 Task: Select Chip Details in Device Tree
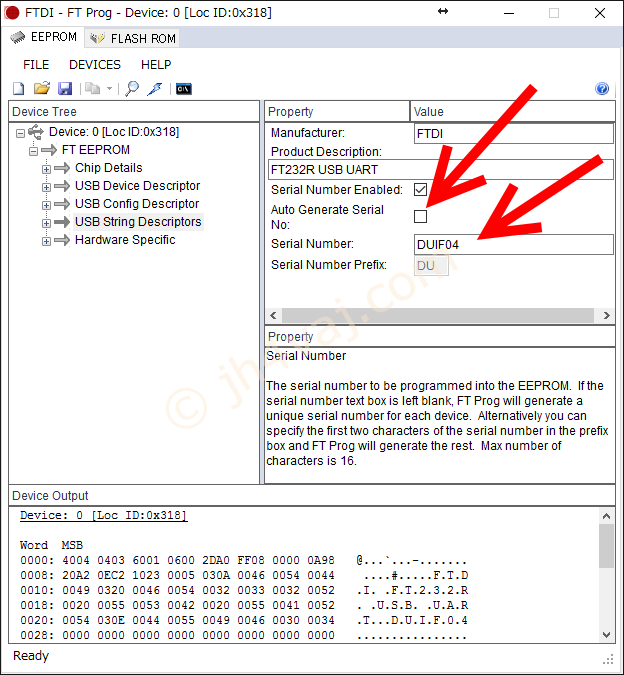point(108,167)
